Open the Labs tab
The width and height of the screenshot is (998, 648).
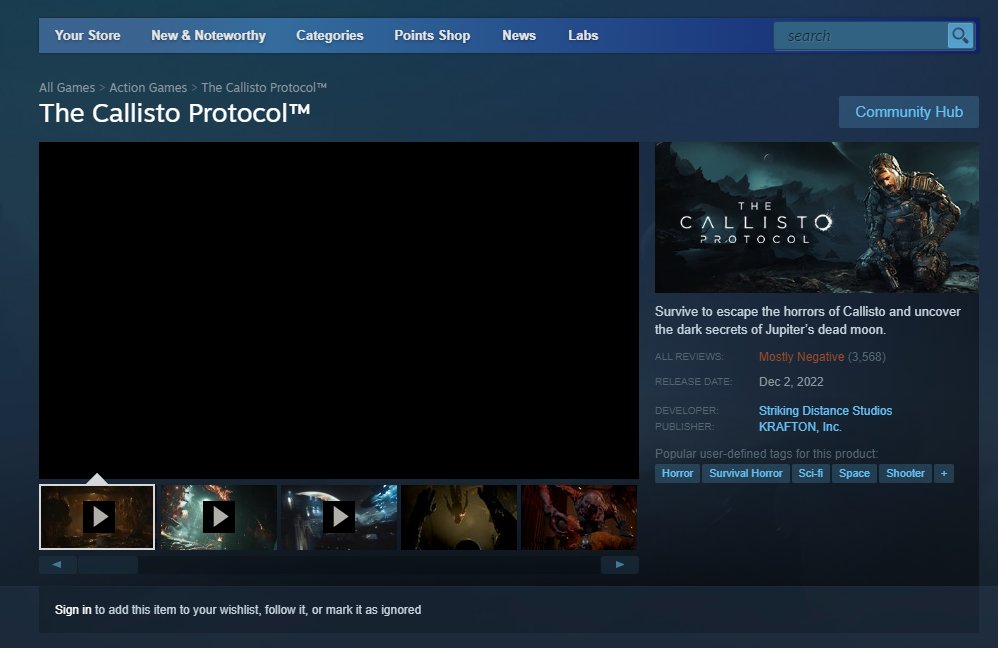click(x=583, y=36)
